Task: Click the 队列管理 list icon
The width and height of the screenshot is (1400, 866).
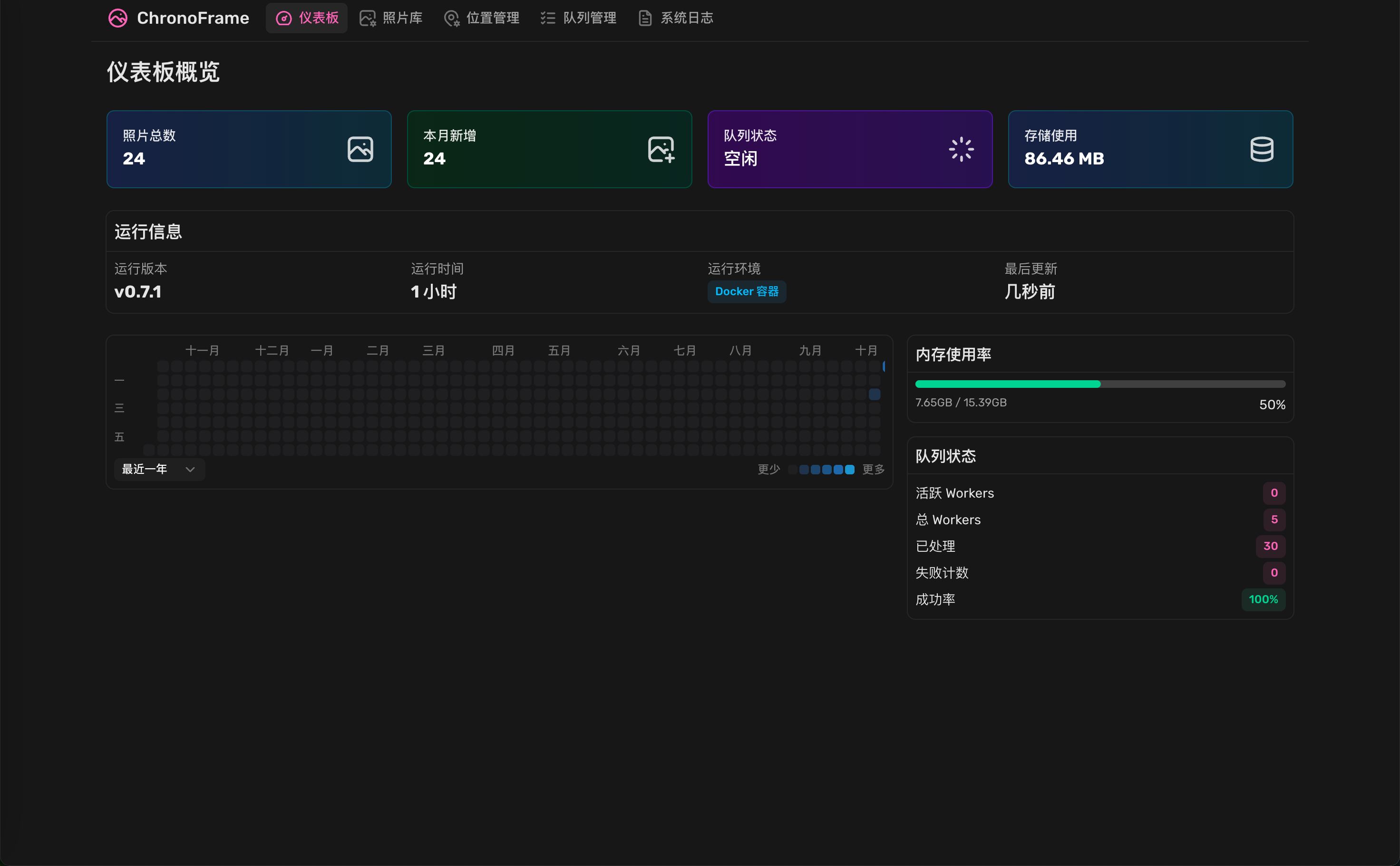Action: (x=548, y=19)
